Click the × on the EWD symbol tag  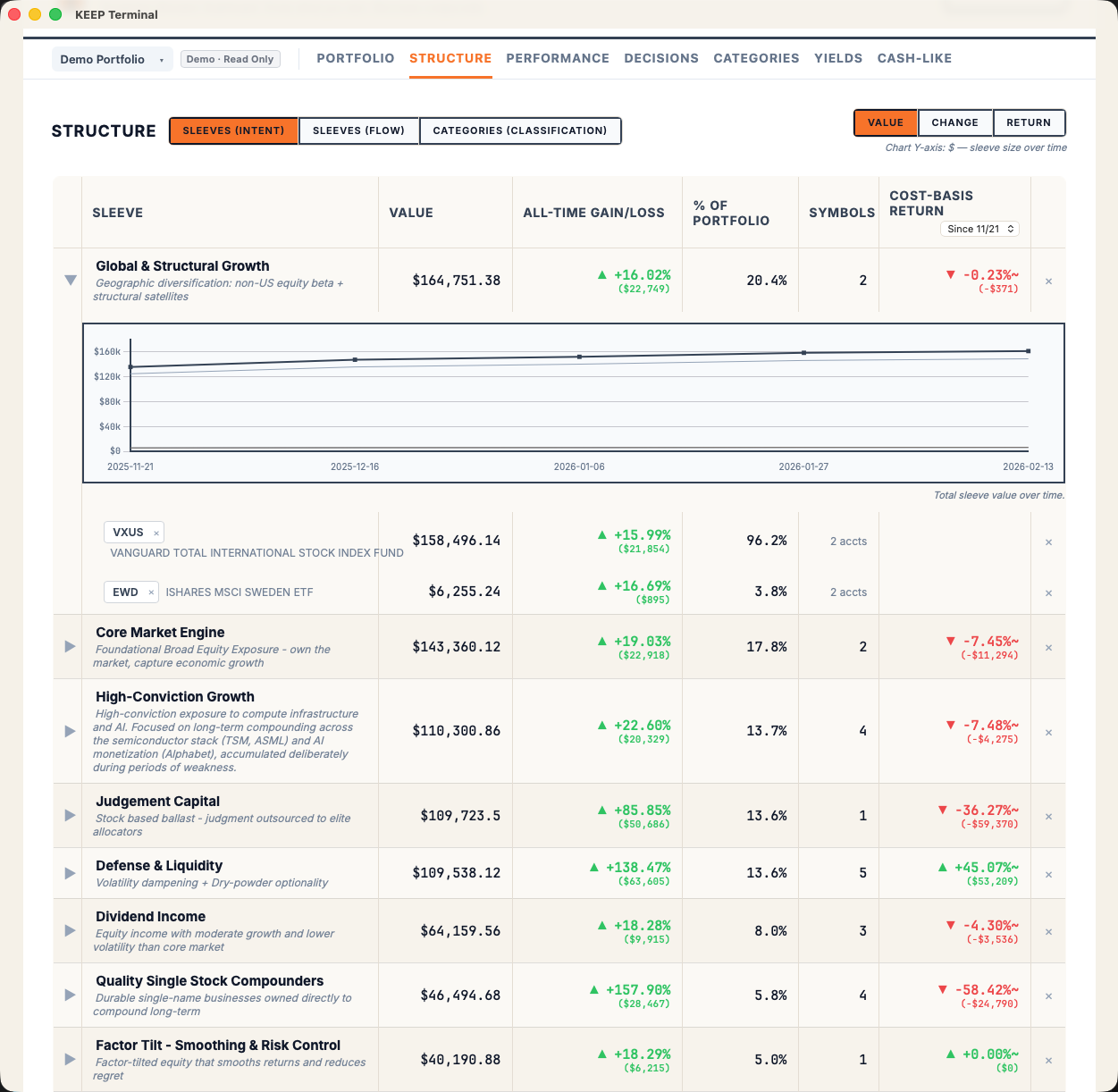[x=151, y=592]
